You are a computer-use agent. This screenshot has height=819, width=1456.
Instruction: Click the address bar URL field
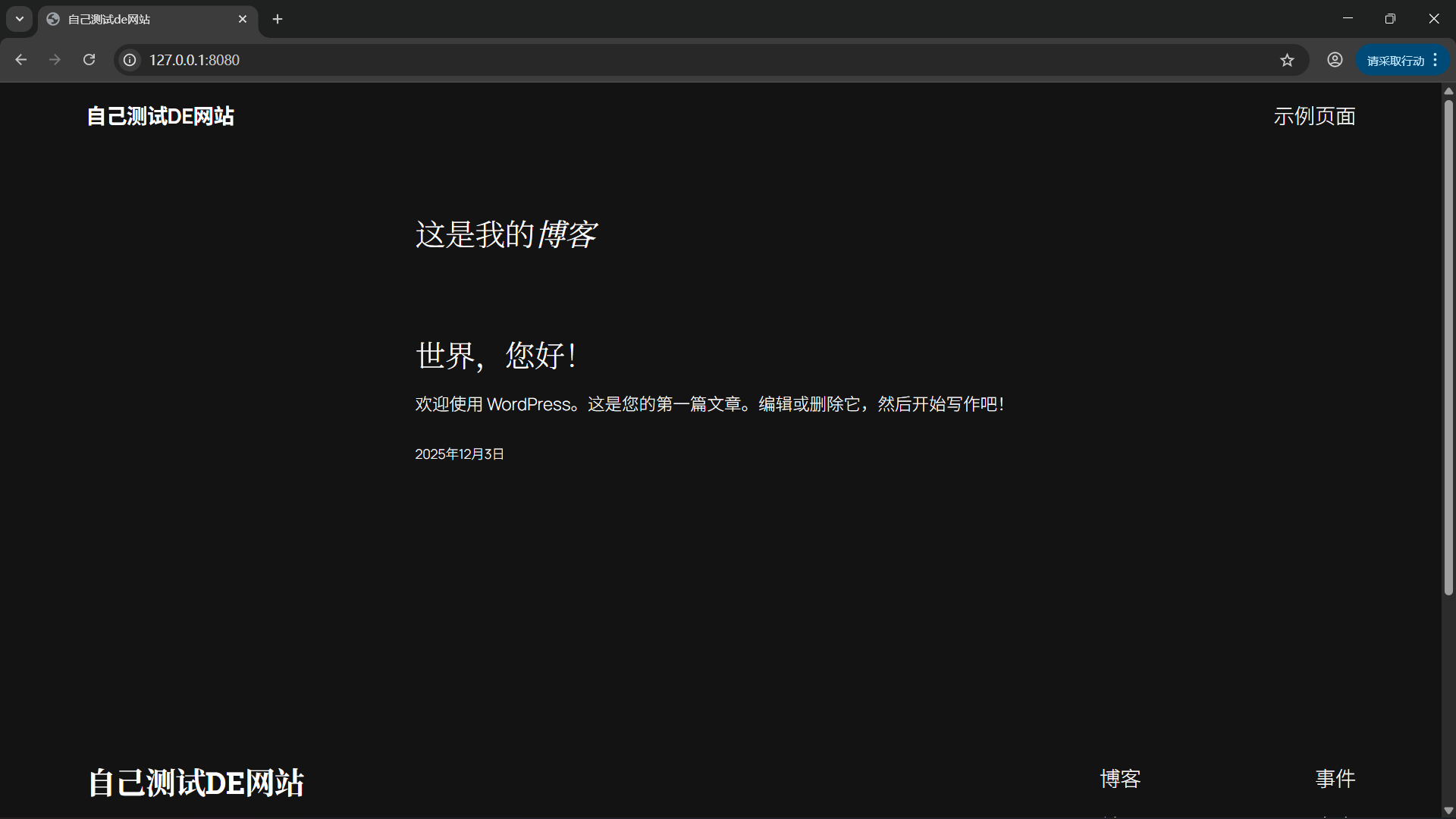point(682,60)
